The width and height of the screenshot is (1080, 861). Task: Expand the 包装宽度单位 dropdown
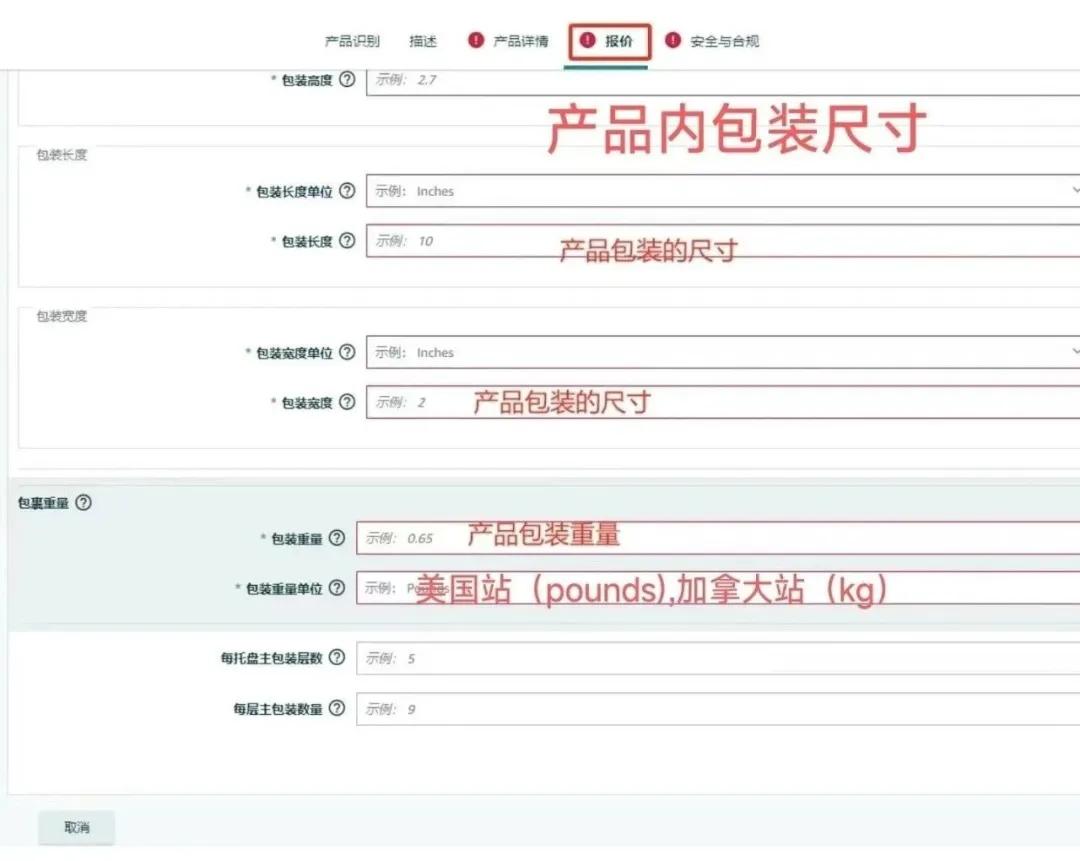coord(1073,352)
